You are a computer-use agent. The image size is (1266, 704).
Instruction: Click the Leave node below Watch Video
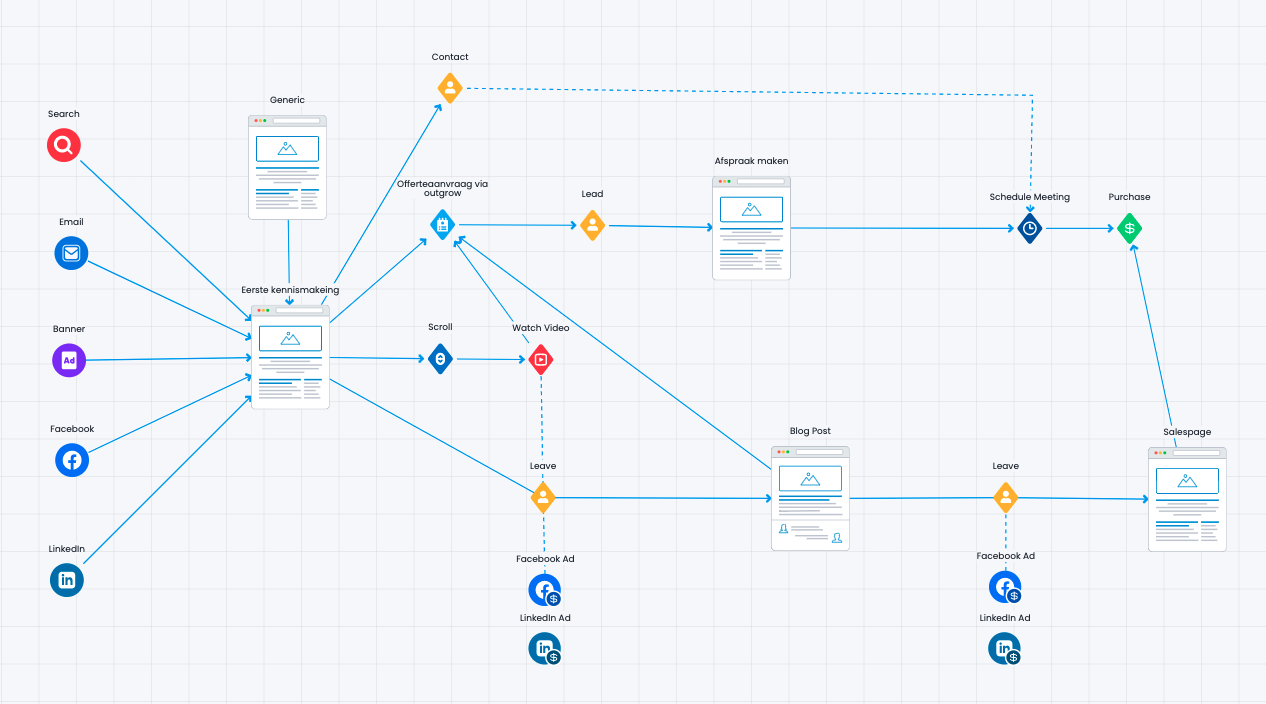[543, 497]
